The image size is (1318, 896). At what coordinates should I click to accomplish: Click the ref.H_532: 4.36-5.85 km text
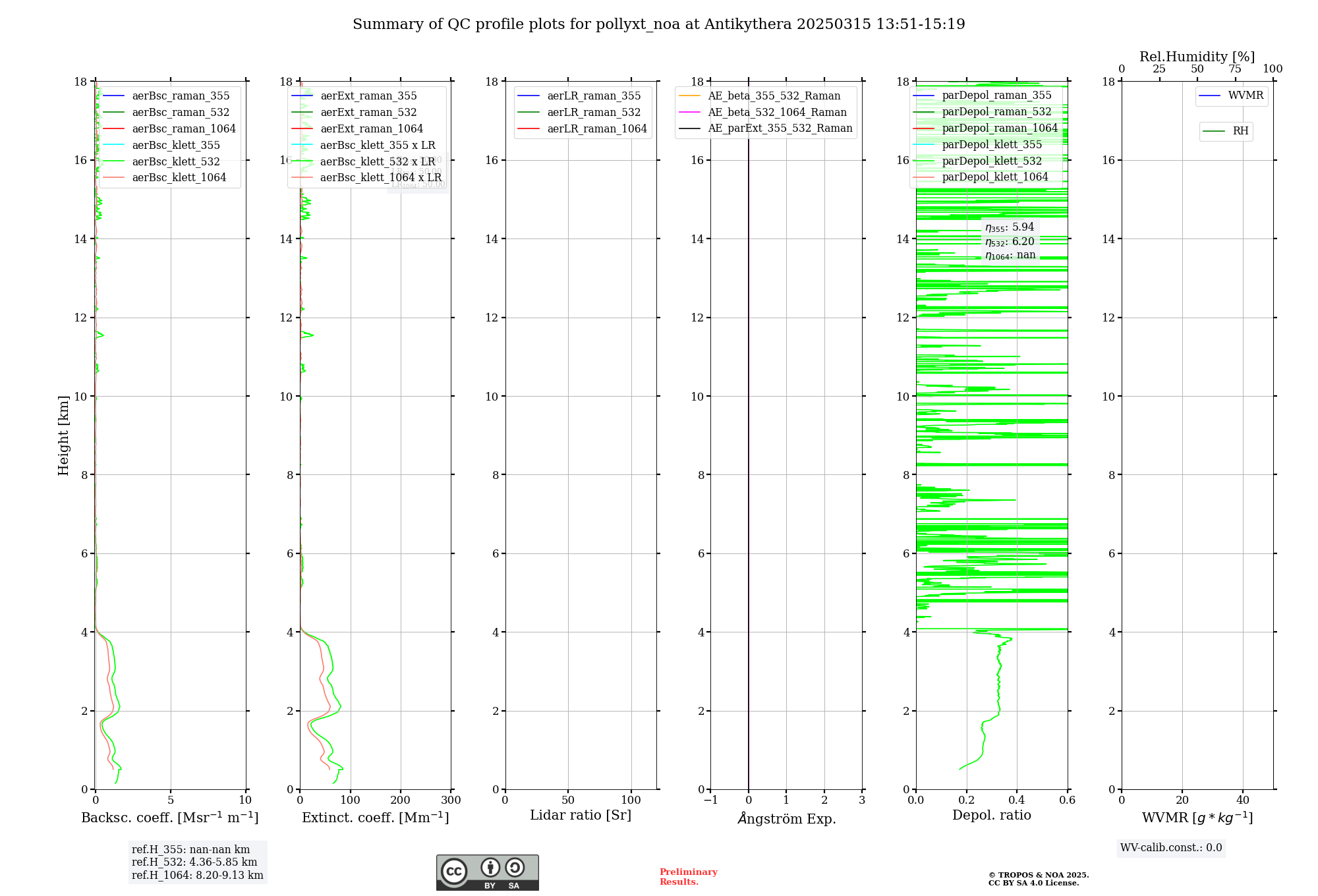(194, 862)
